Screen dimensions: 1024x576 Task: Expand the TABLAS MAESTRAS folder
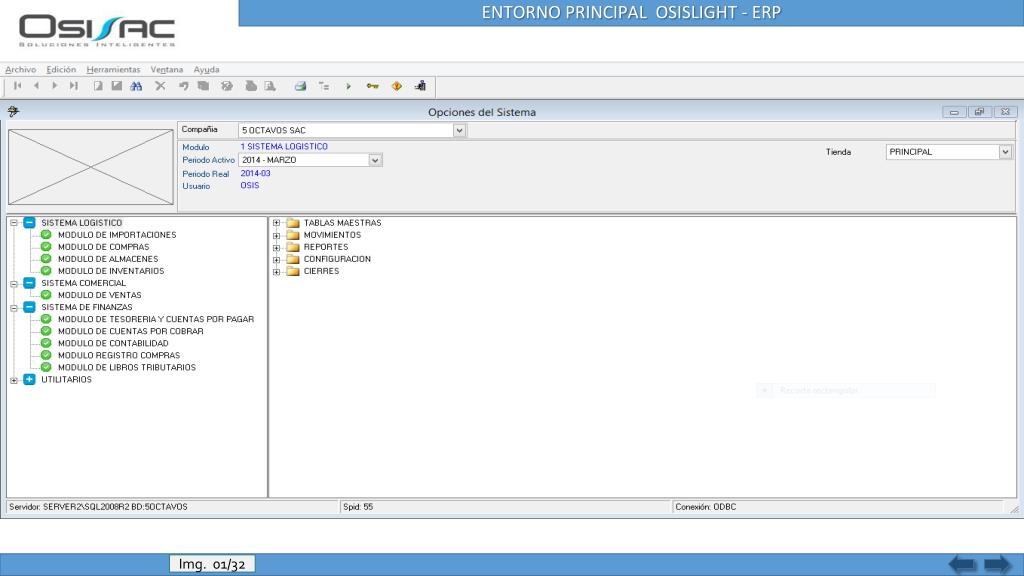(x=276, y=223)
